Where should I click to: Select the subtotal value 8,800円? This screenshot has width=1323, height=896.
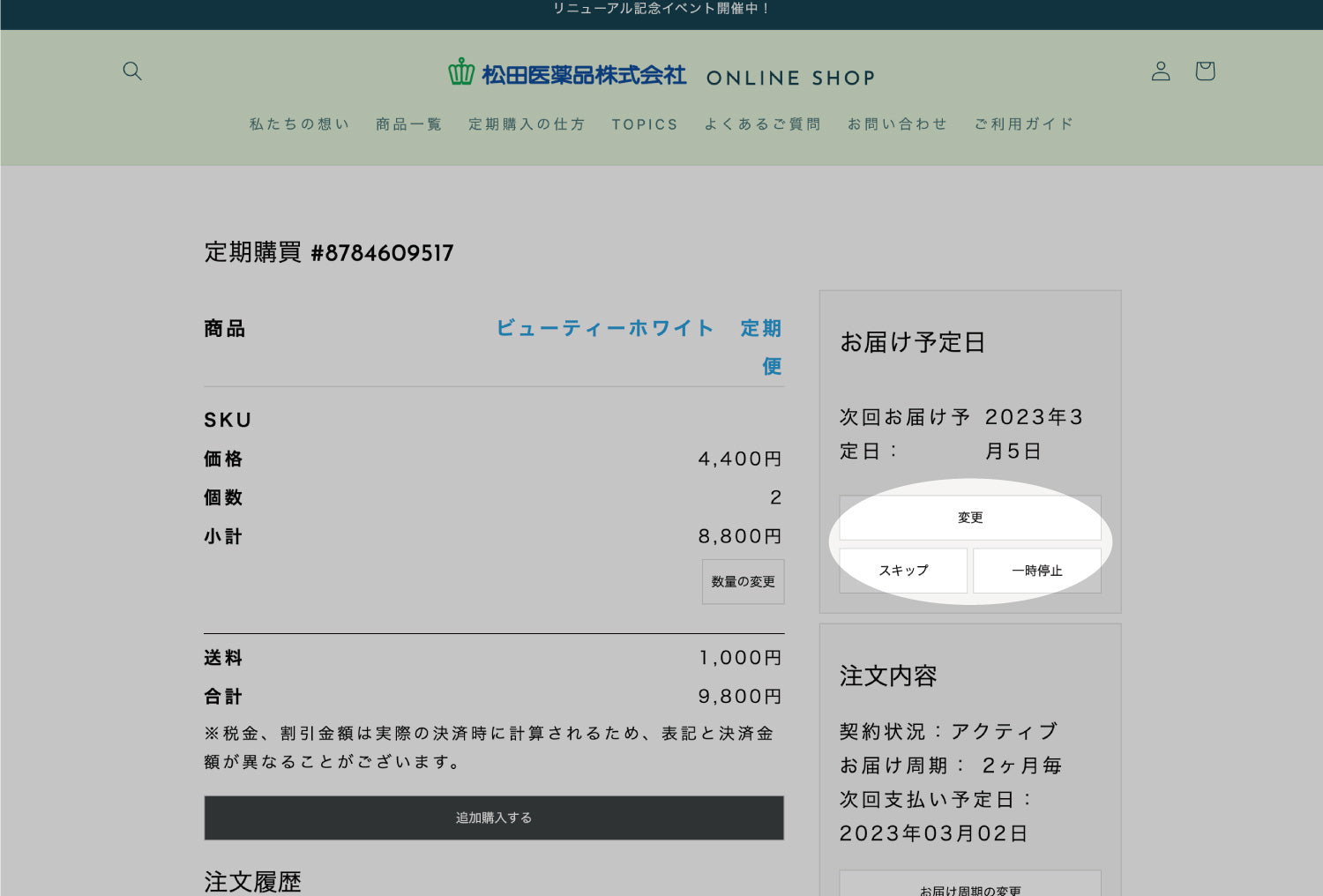(x=740, y=536)
